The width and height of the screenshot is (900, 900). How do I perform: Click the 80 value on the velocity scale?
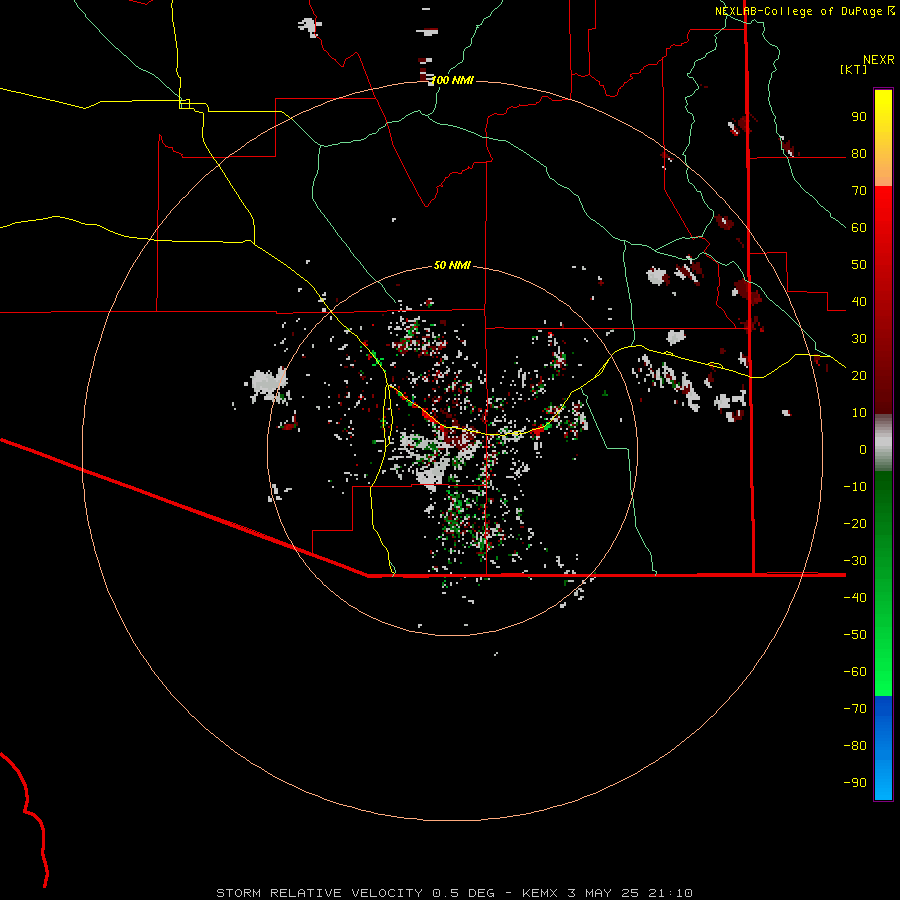859,154
